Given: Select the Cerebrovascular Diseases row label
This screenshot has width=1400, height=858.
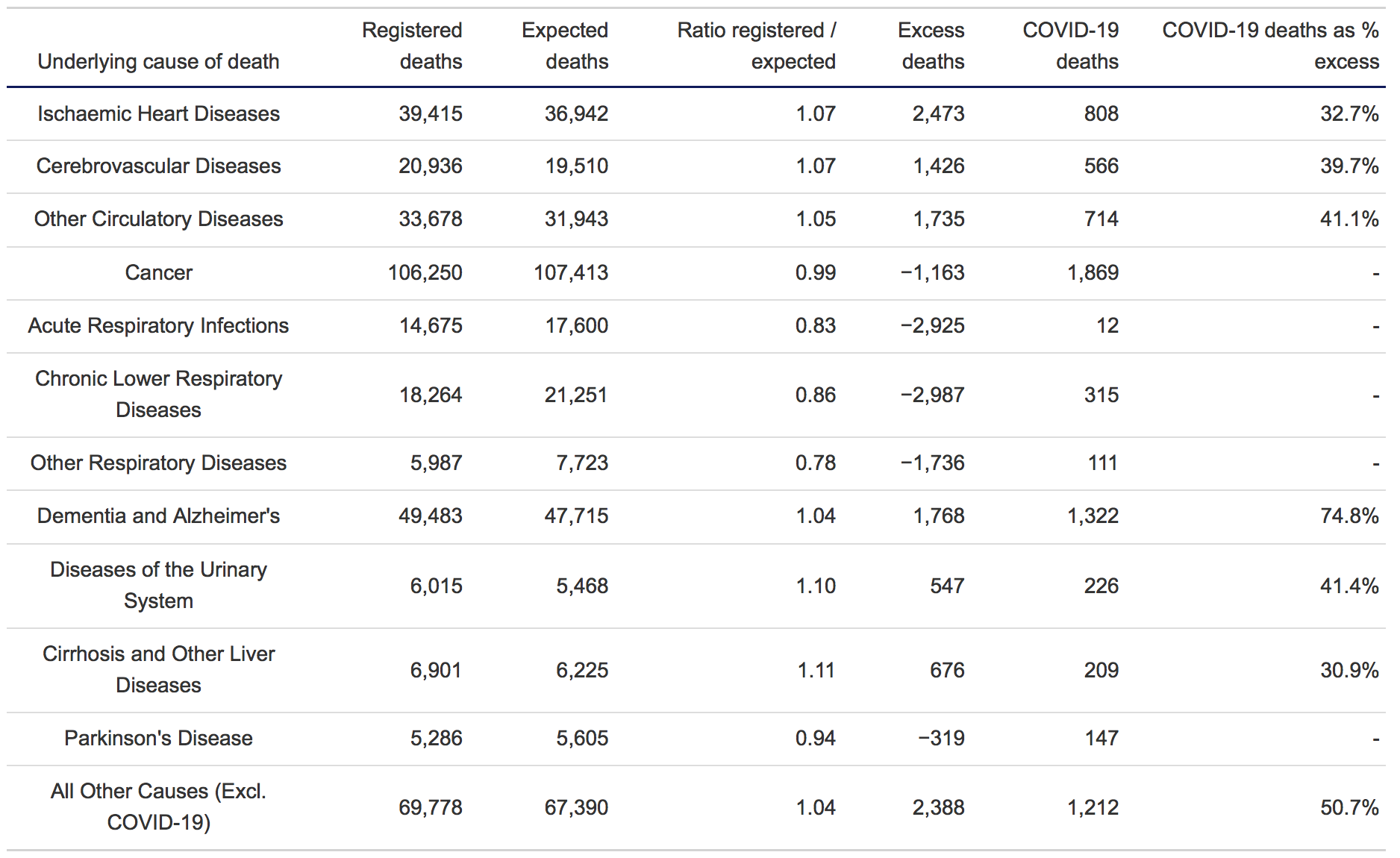Looking at the screenshot, I should 158,166.
